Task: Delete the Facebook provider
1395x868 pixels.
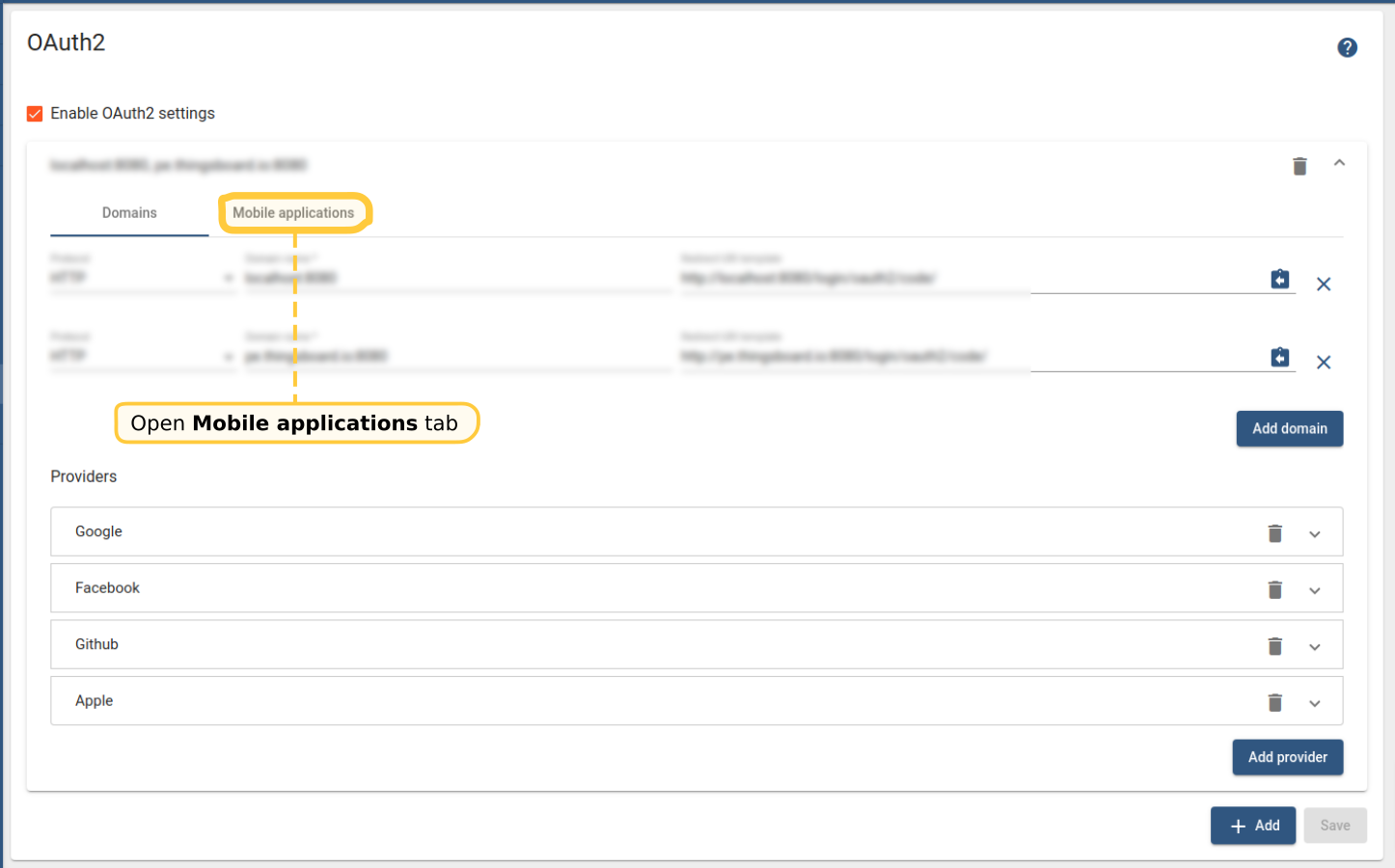Action: click(x=1274, y=590)
